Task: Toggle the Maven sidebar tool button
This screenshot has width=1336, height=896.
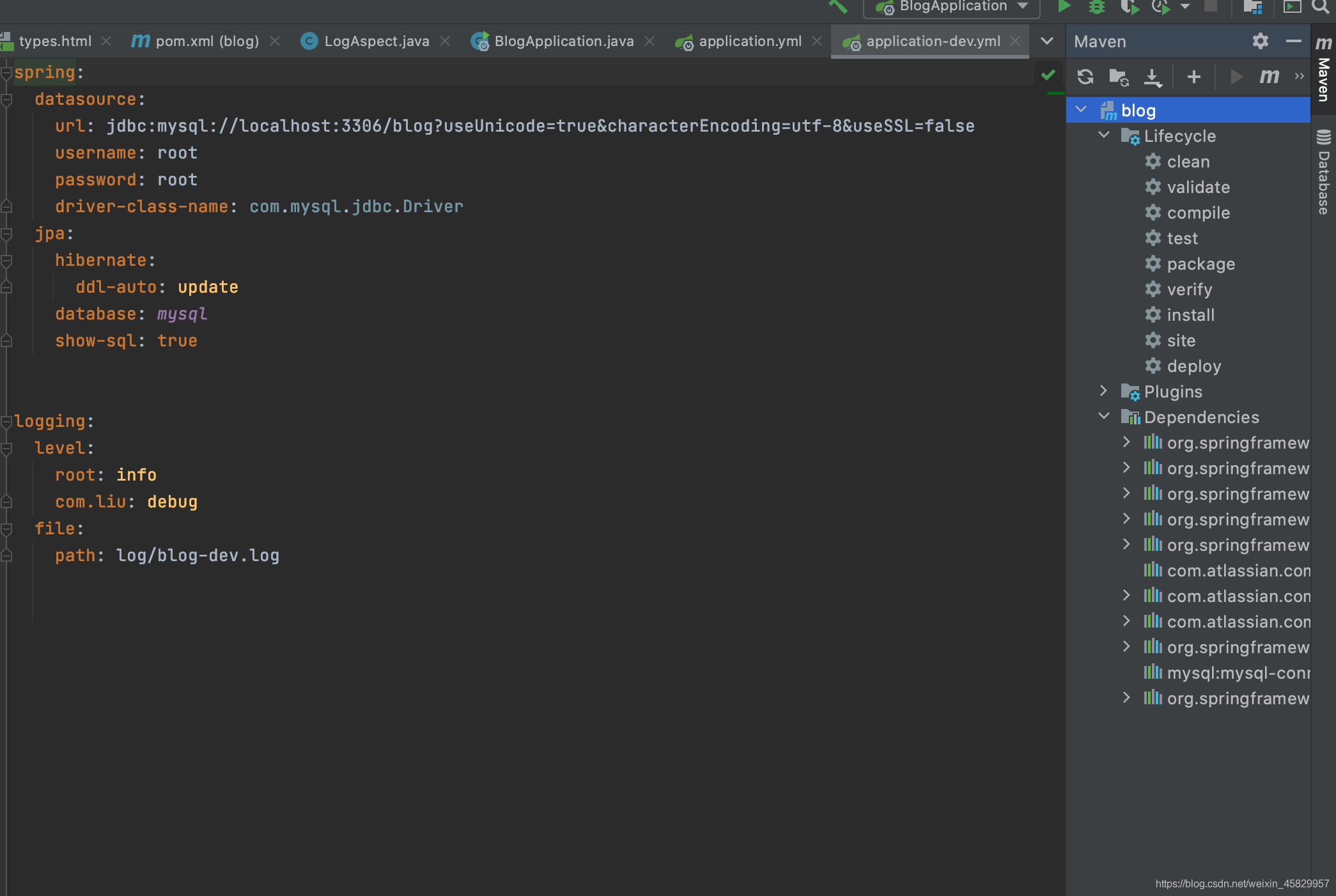Action: tap(1323, 69)
